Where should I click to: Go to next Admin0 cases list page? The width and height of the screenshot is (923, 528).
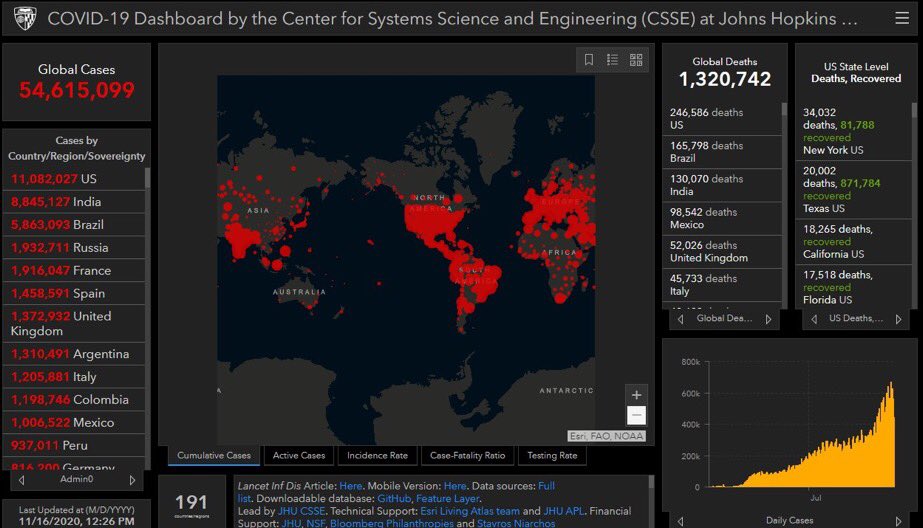(132, 480)
